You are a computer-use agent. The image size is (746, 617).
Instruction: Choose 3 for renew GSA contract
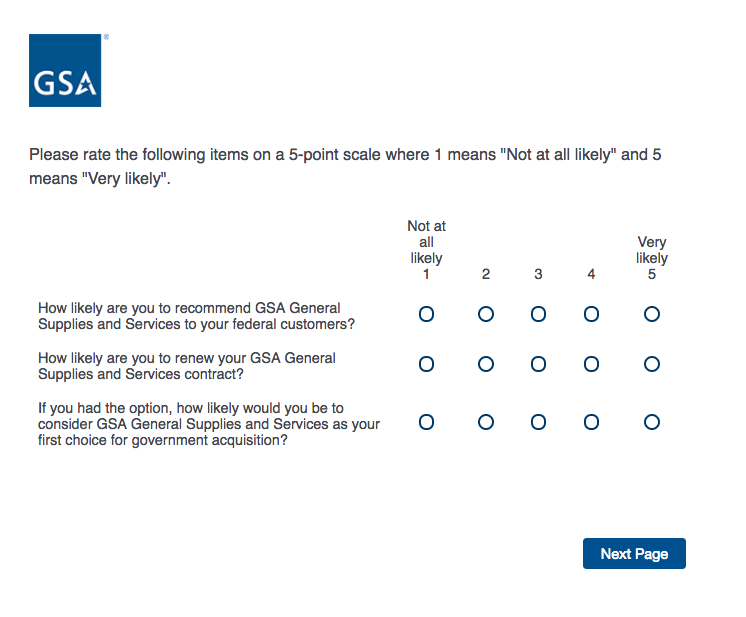click(x=538, y=364)
